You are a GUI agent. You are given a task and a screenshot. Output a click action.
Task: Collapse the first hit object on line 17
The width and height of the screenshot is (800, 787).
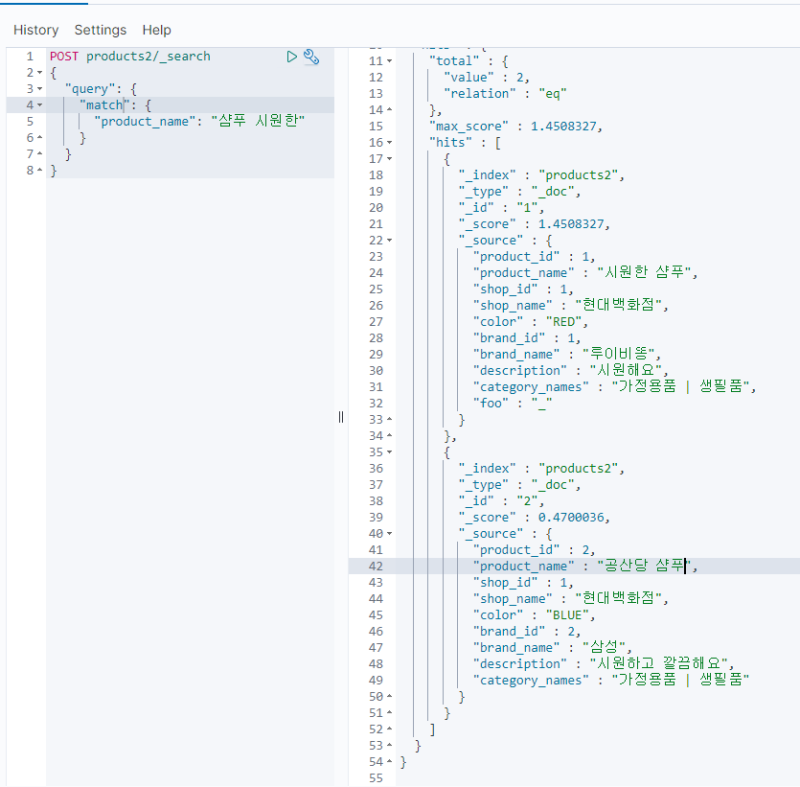click(x=389, y=159)
